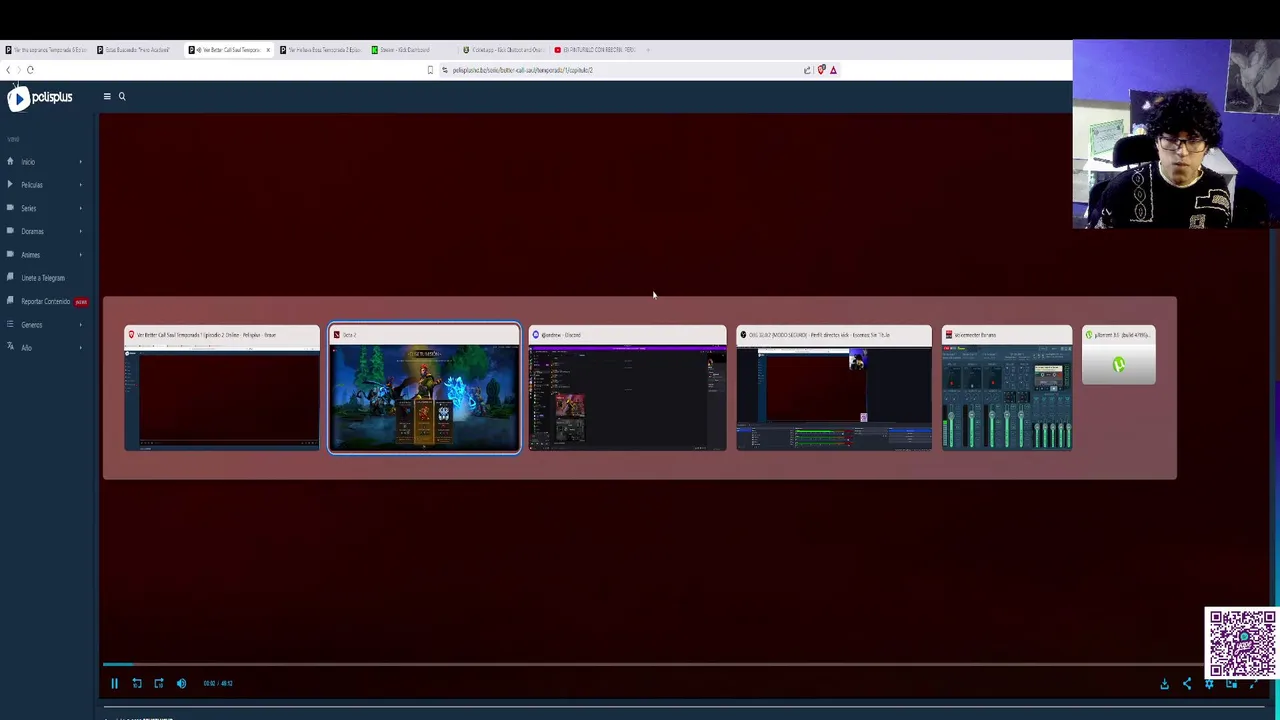
Task: Open Año in the sidebar
Action: pos(27,348)
